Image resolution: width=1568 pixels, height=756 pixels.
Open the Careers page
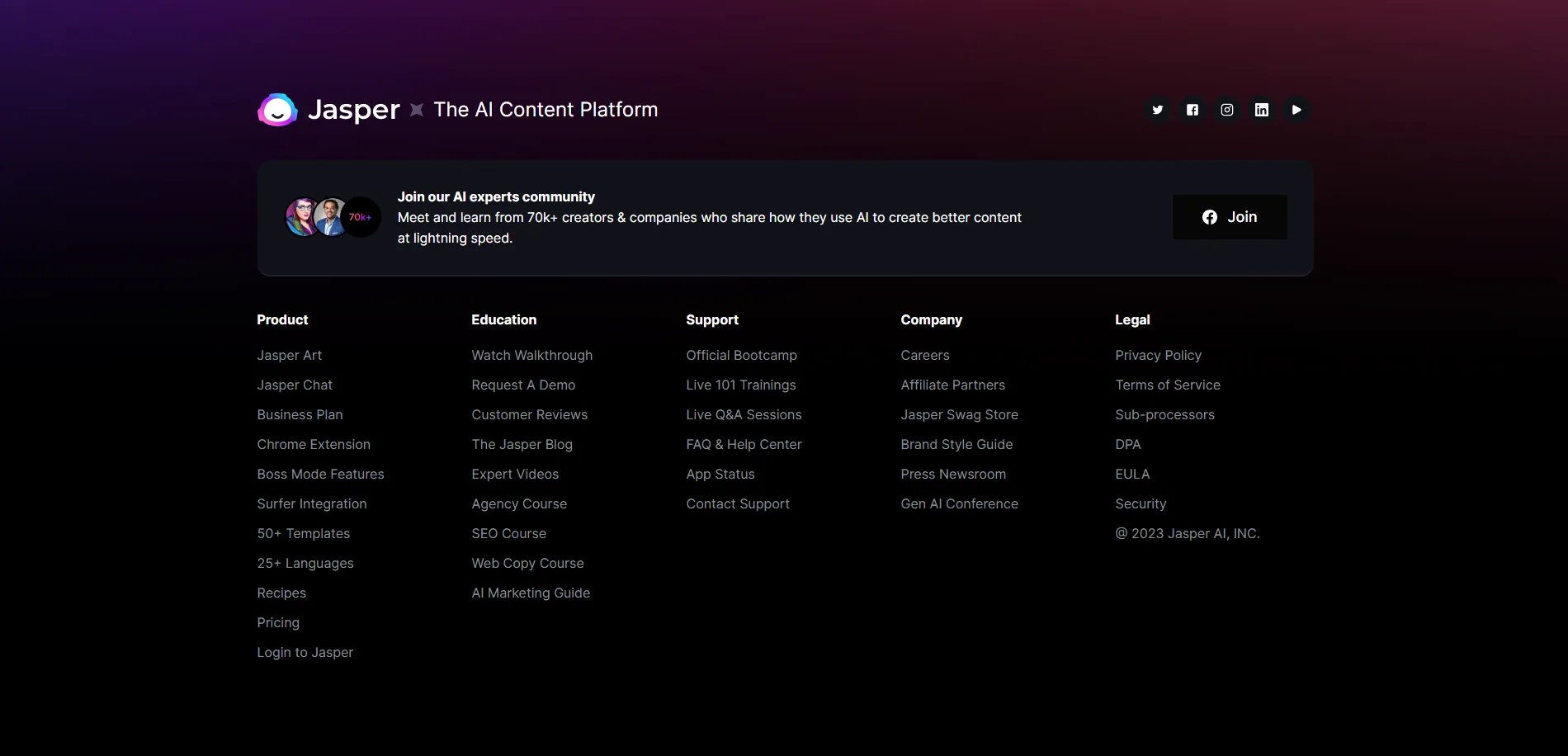coord(925,355)
